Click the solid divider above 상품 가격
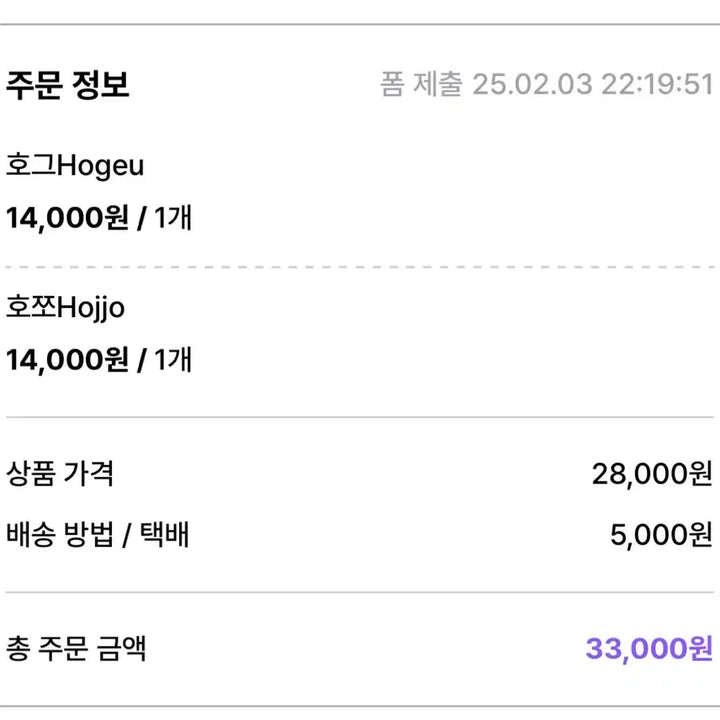 360,417
